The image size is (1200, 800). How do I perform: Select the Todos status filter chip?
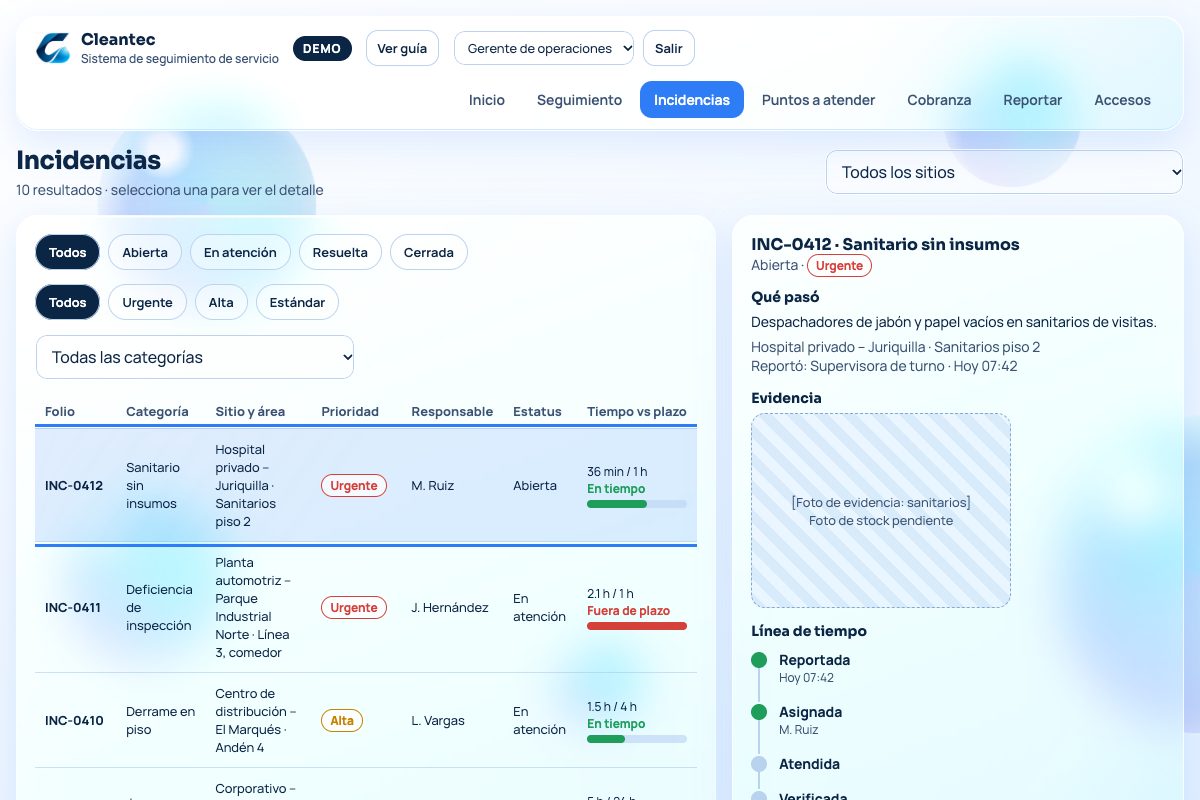pyautogui.click(x=68, y=252)
